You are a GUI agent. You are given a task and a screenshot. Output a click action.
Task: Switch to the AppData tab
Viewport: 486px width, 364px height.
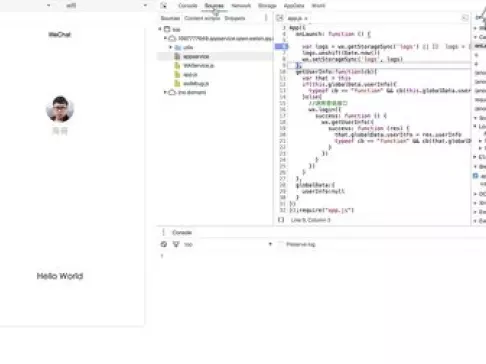click(294, 6)
